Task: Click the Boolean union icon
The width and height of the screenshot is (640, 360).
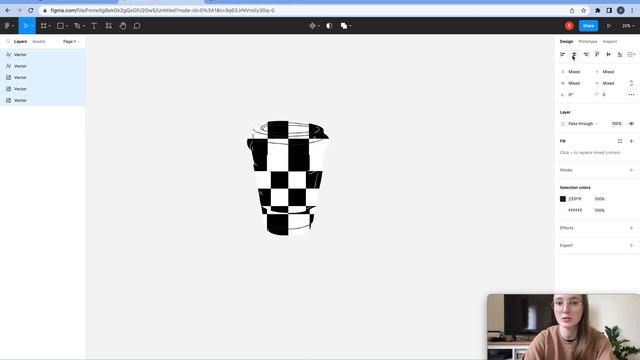Action: [344, 26]
